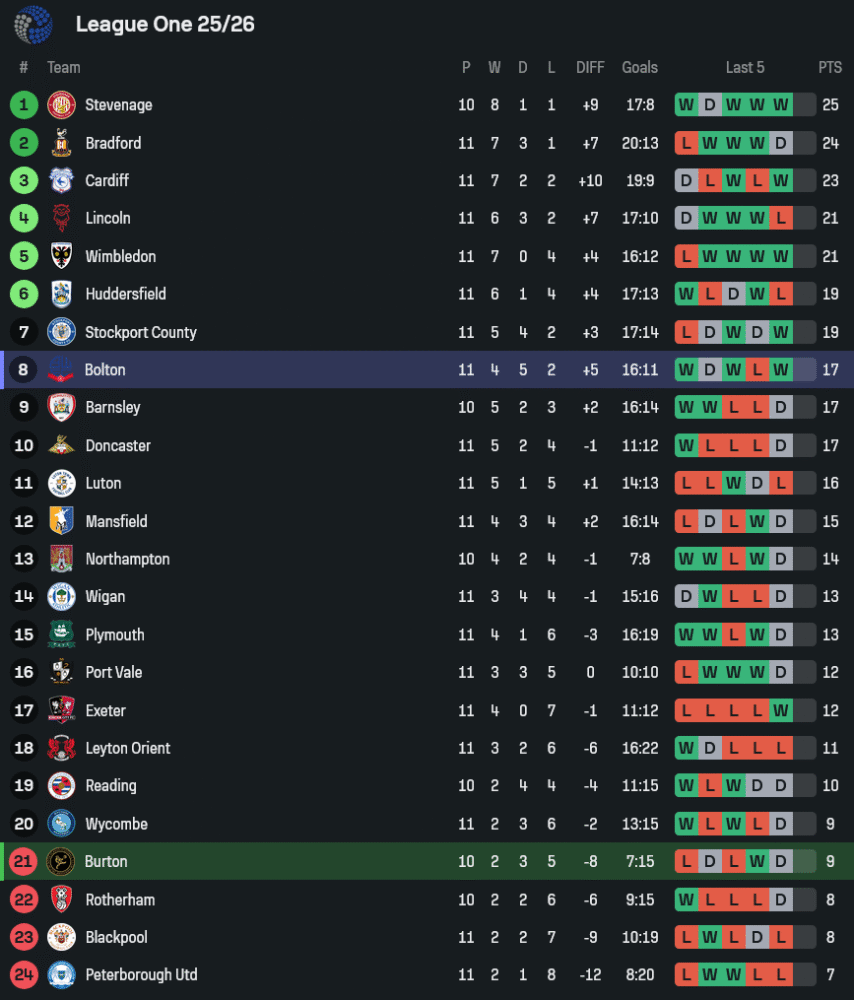This screenshot has height=1000, width=854.
Task: Sort table by PTS column header
Action: tap(830, 68)
